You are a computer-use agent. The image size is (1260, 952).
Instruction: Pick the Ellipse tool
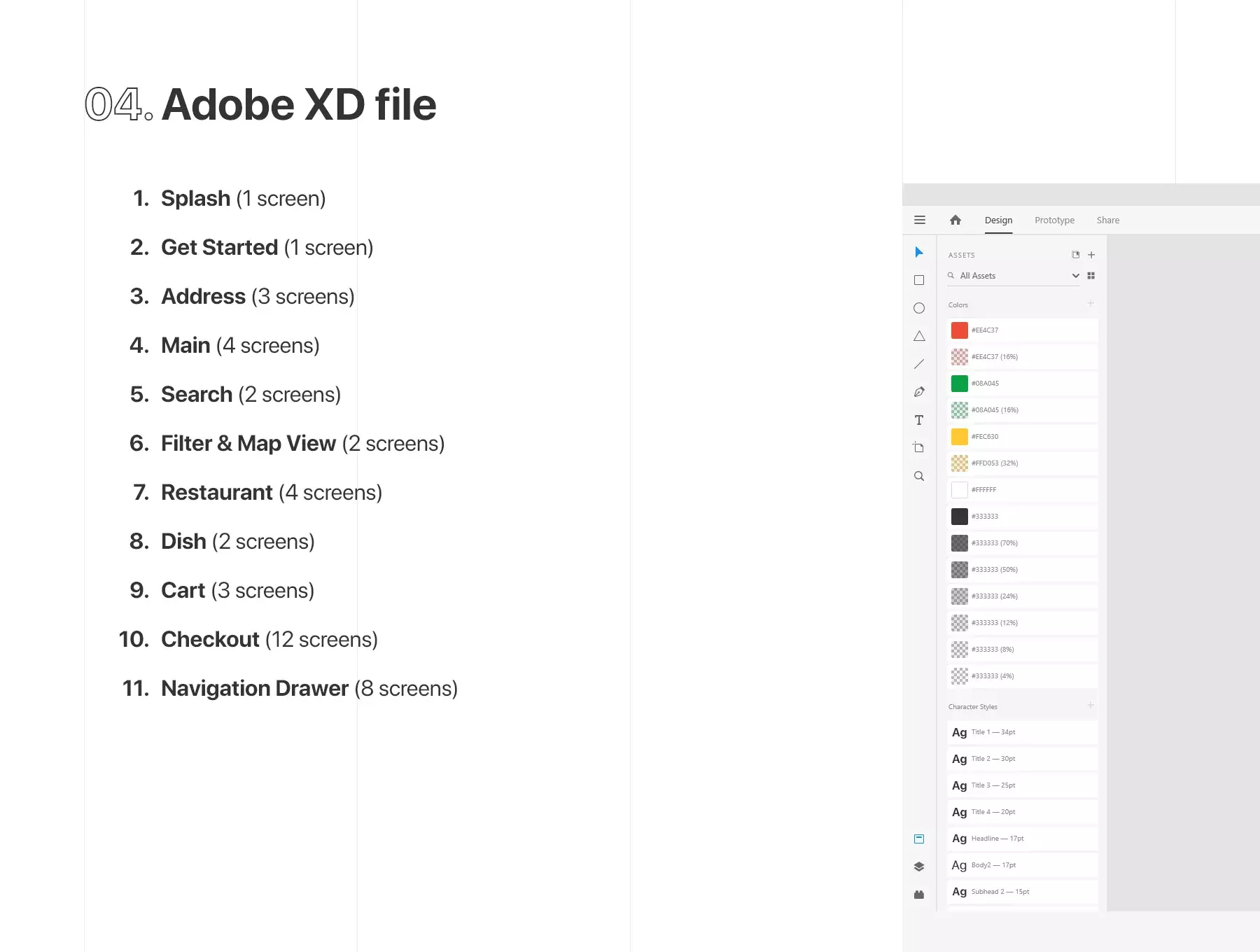tap(919, 308)
